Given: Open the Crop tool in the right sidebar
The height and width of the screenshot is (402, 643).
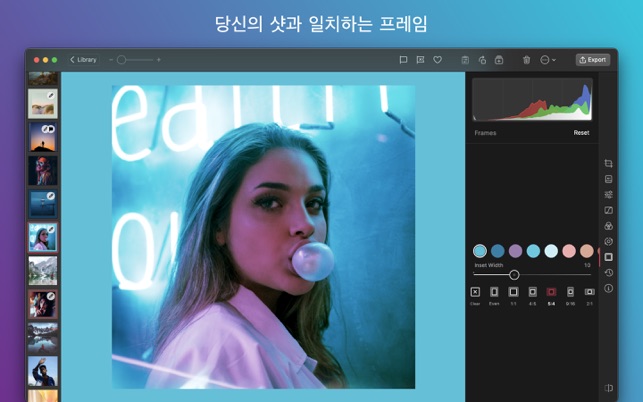Looking at the screenshot, I should click(x=609, y=163).
